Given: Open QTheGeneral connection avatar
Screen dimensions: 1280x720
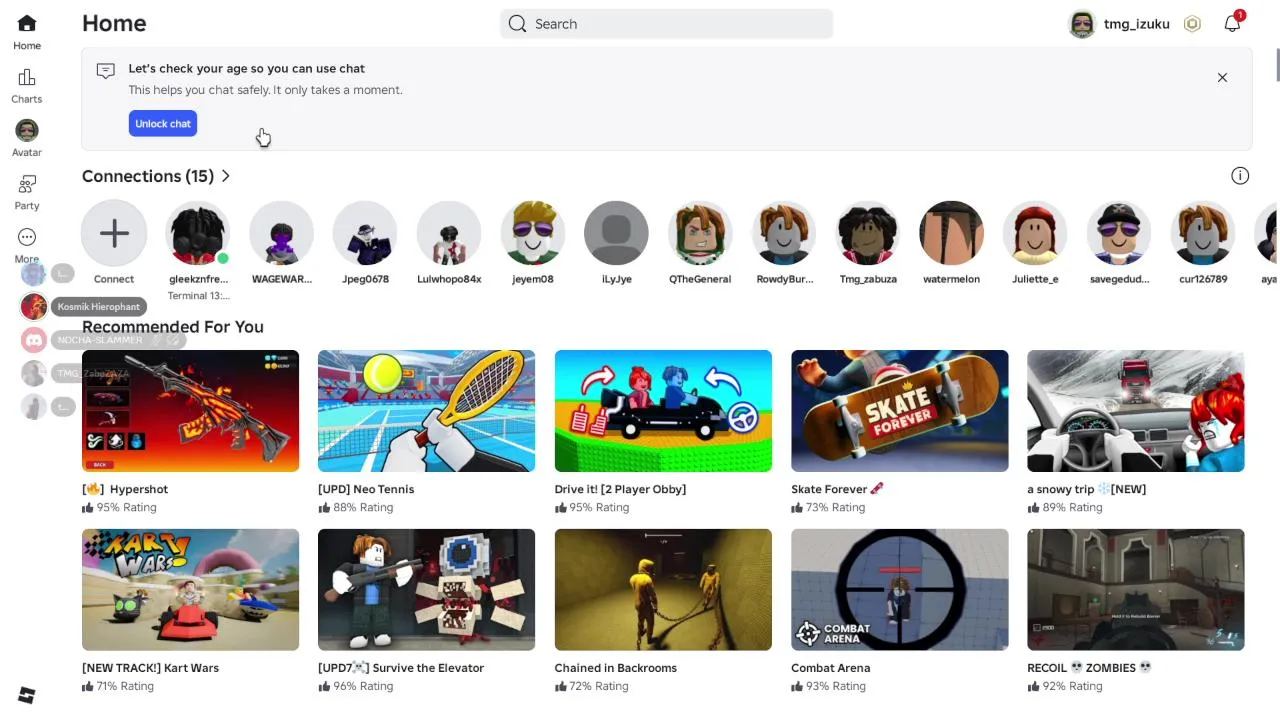Looking at the screenshot, I should 700,233.
